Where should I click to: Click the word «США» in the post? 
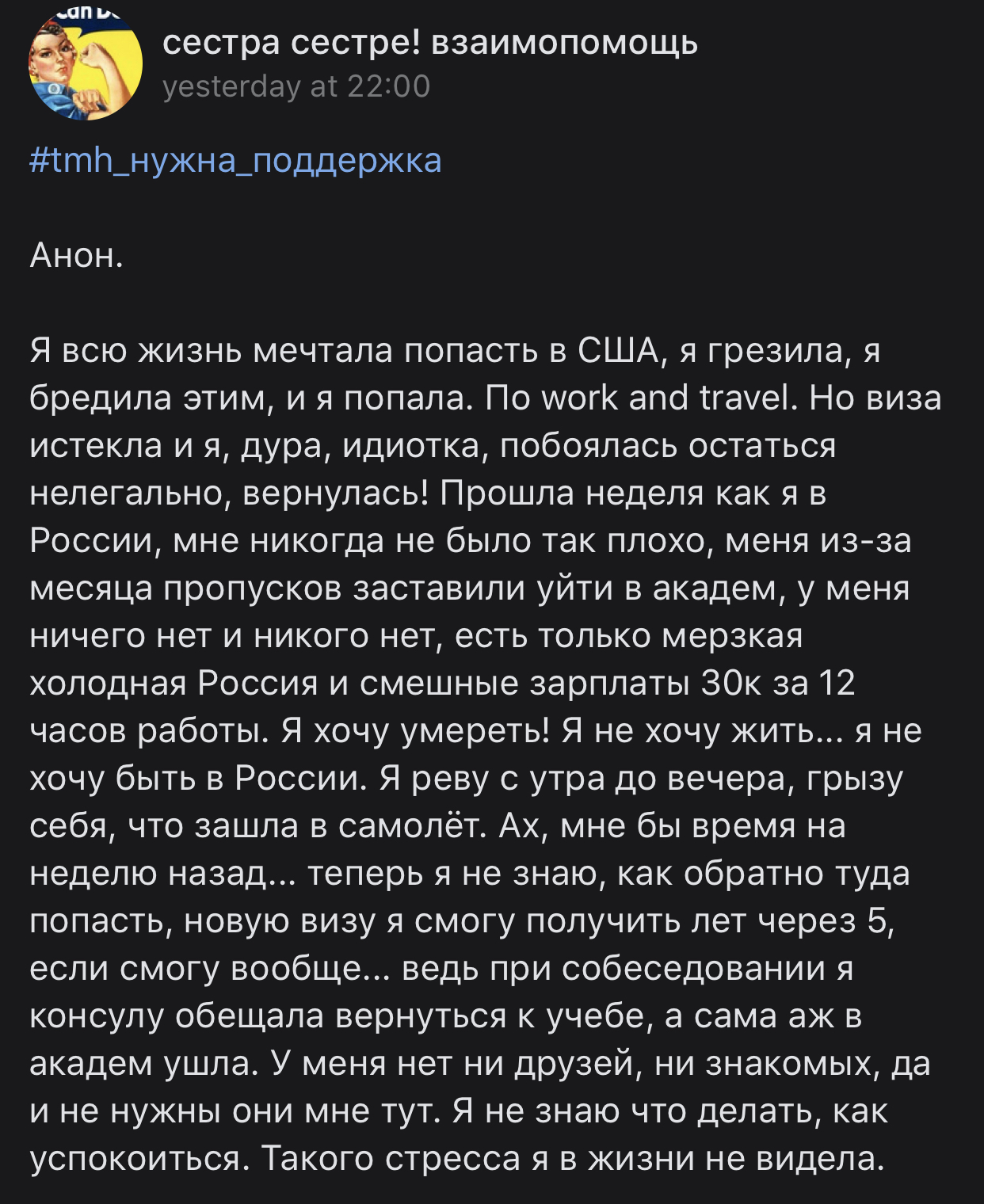coord(618,350)
